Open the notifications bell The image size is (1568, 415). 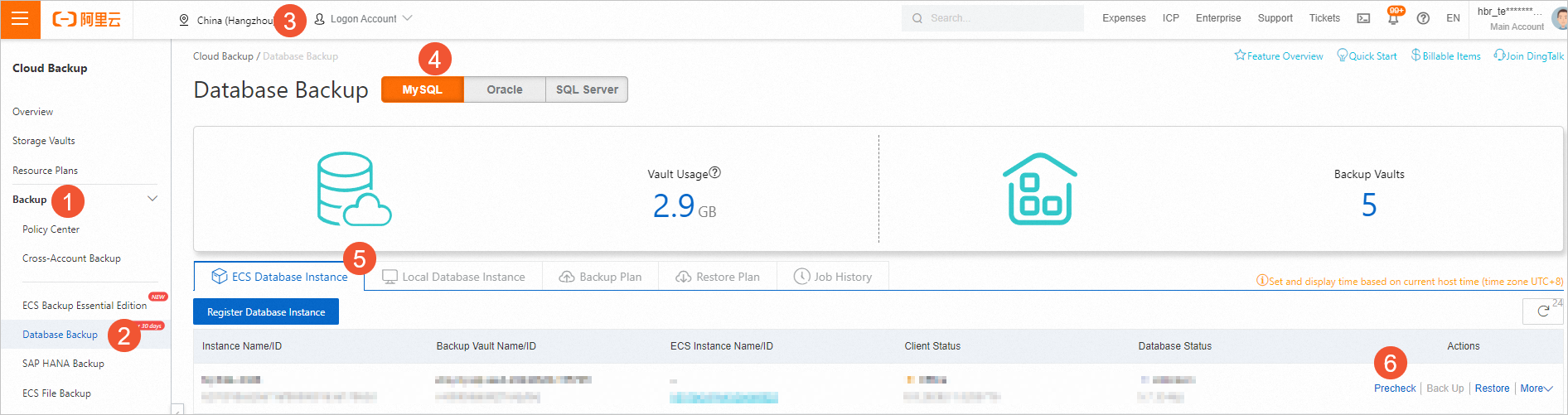[x=1393, y=18]
